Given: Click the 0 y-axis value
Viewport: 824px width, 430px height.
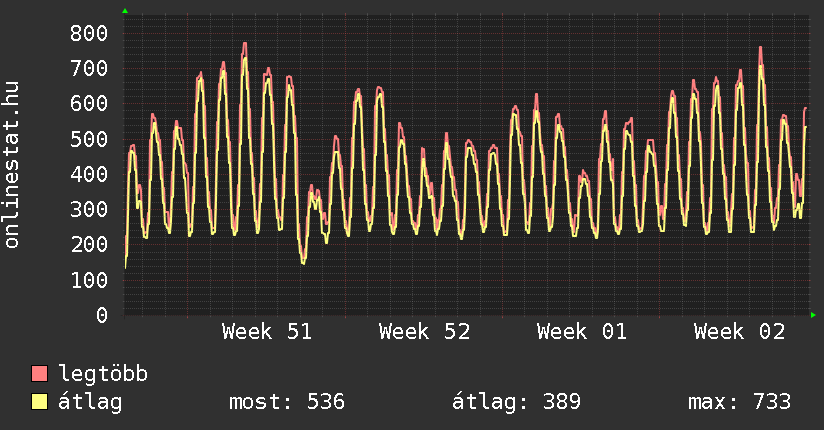Looking at the screenshot, I should point(101,315).
